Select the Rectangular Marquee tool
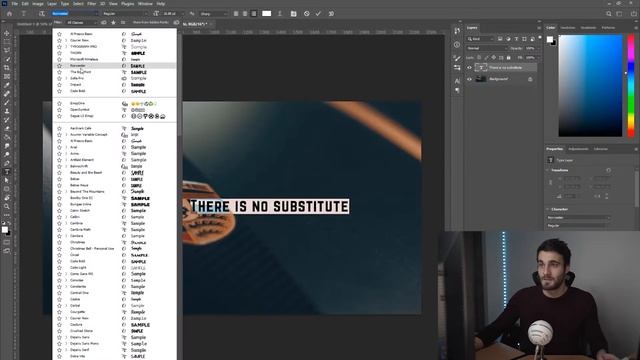The image size is (640, 360). click(7, 42)
